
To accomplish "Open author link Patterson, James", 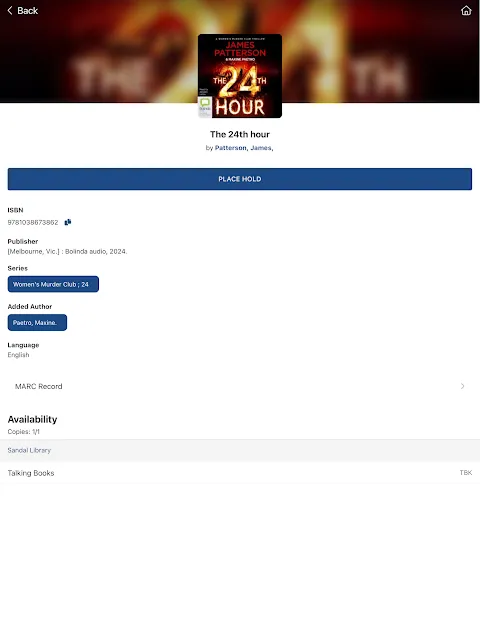I will pyautogui.click(x=244, y=148).
